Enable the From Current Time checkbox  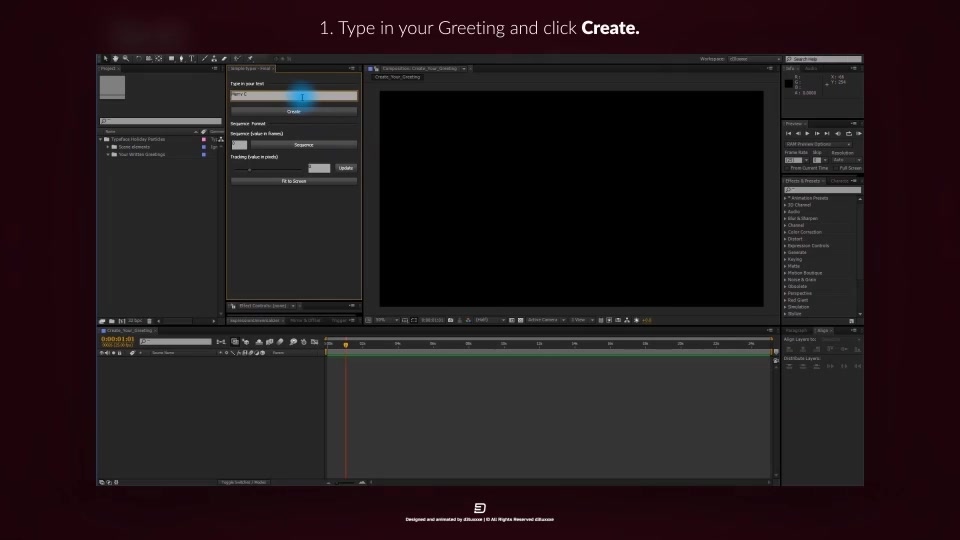click(x=787, y=168)
